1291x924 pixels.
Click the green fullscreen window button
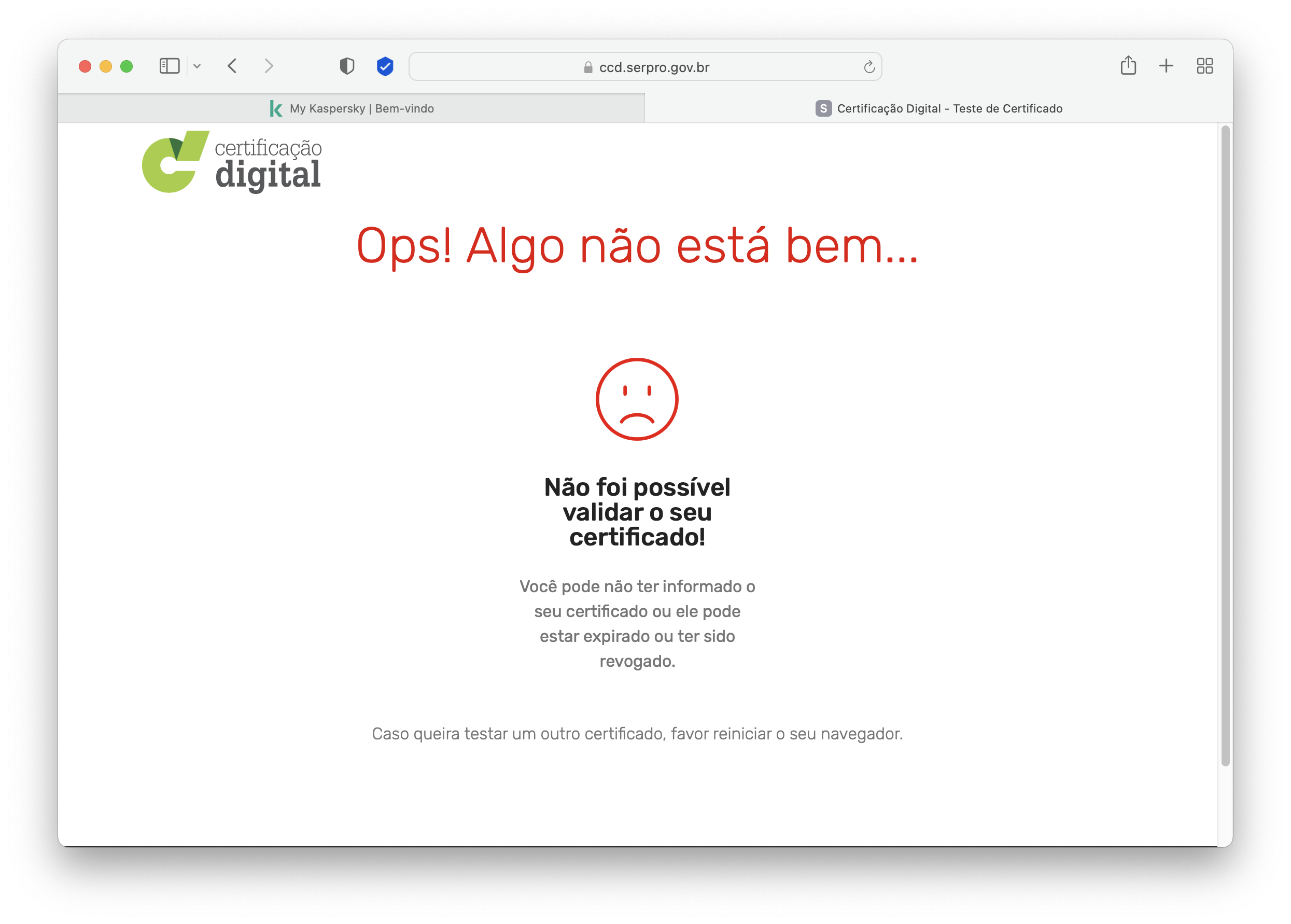click(127, 66)
